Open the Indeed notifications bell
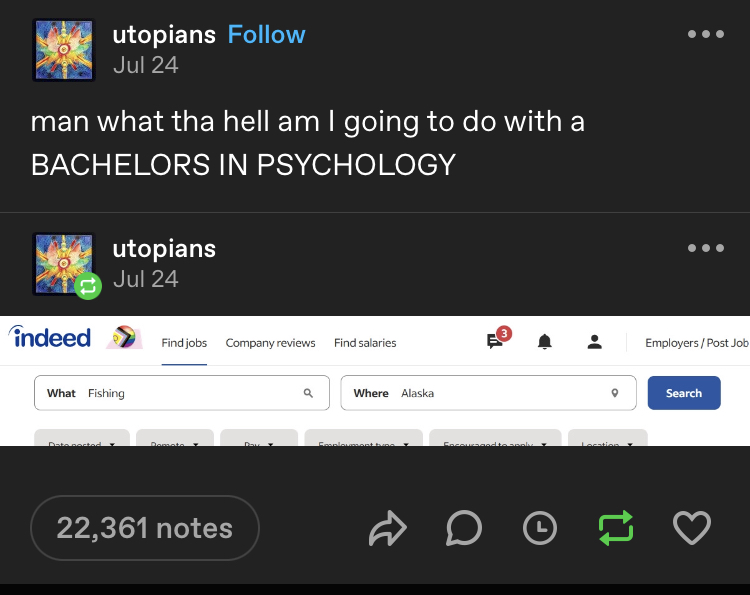 pos(545,342)
